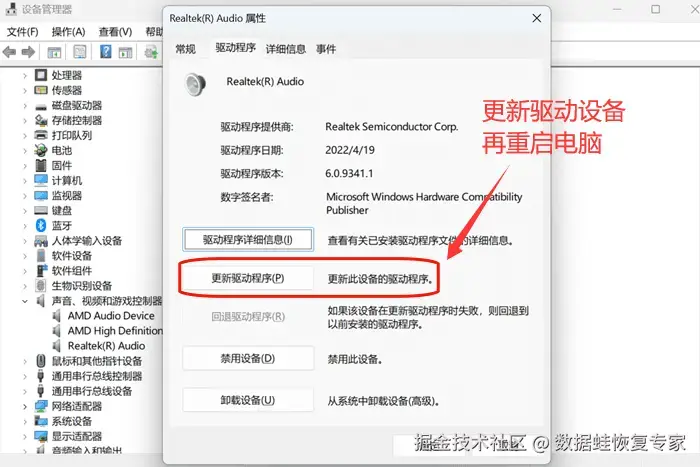This screenshot has width=700, height=467.
Task: Click the monitor icon beside 监视器
Action: click(x=41, y=196)
